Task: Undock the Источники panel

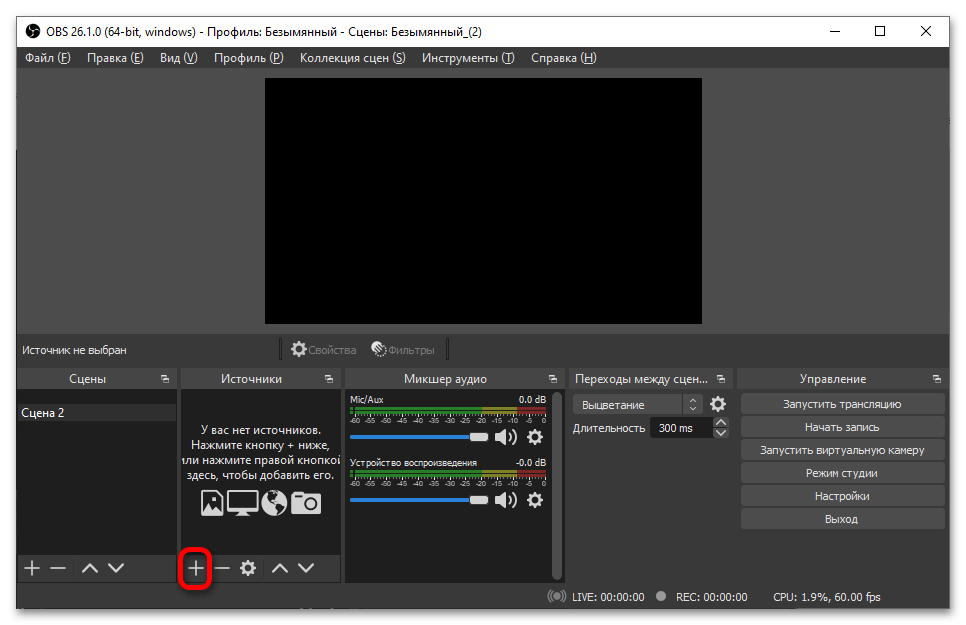Action: 329,379
